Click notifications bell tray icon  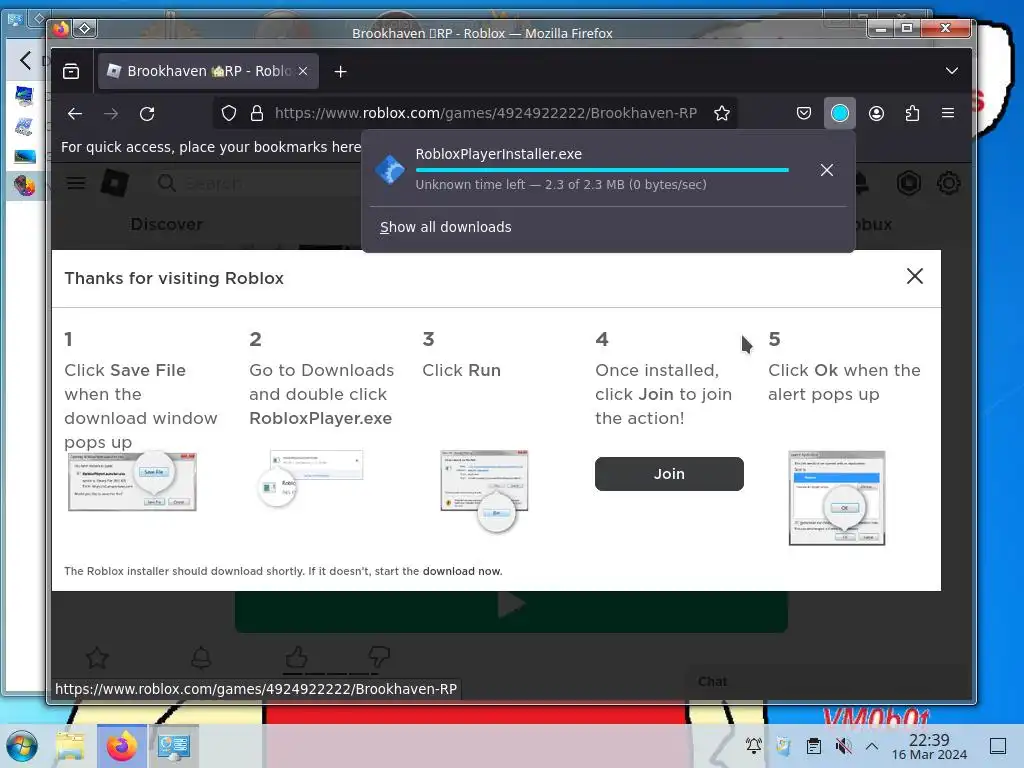click(754, 746)
